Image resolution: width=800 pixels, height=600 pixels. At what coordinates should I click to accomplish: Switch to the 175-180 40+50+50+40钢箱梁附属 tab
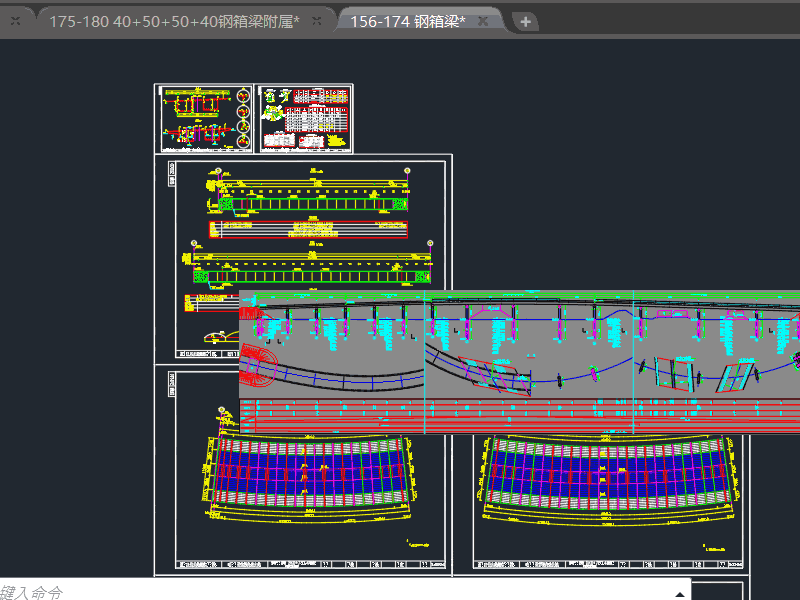tap(173, 22)
